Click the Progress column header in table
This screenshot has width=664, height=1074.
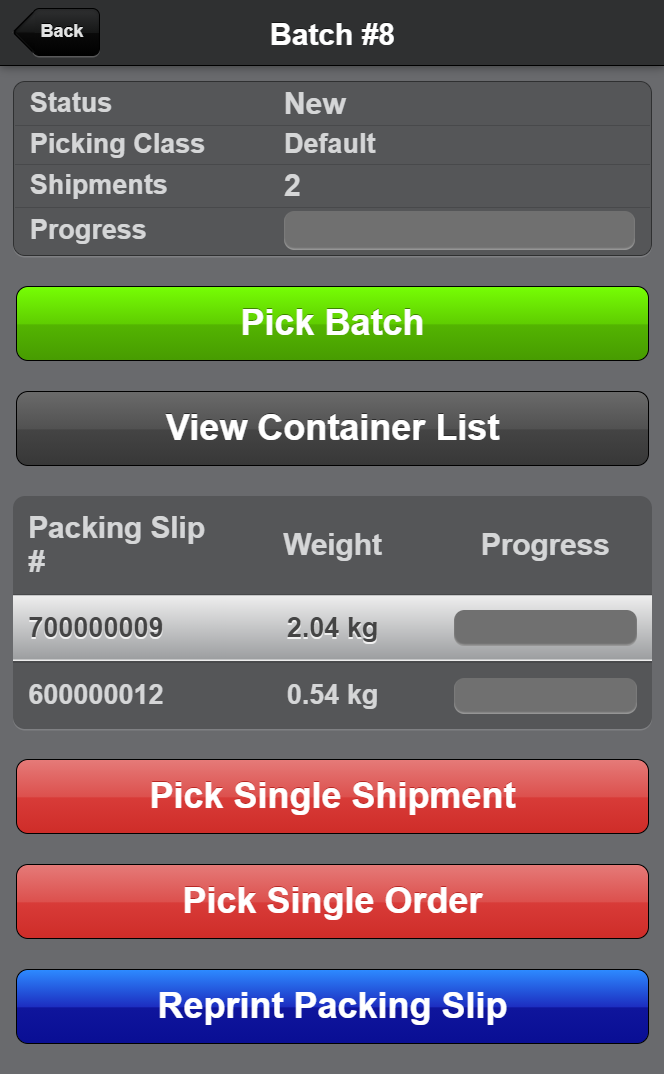545,545
